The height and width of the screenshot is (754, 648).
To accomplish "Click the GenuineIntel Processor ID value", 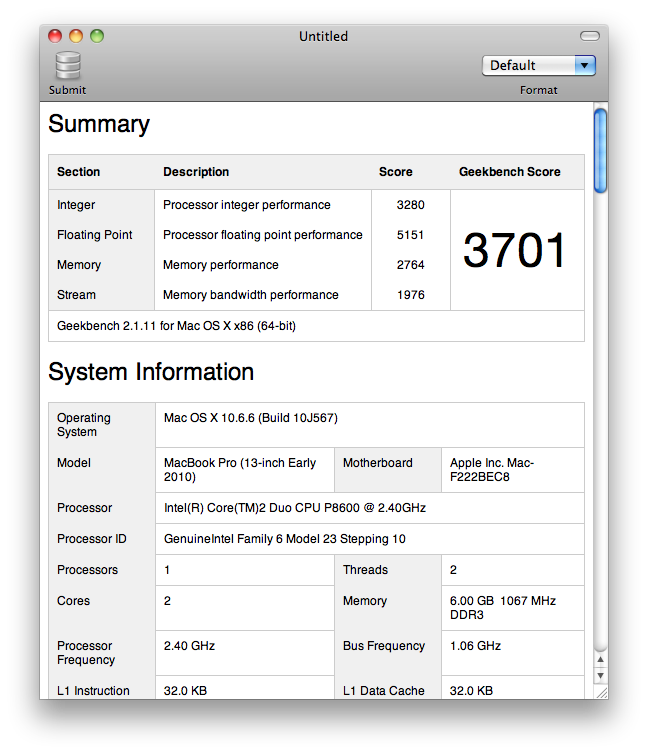I will click(x=285, y=539).
